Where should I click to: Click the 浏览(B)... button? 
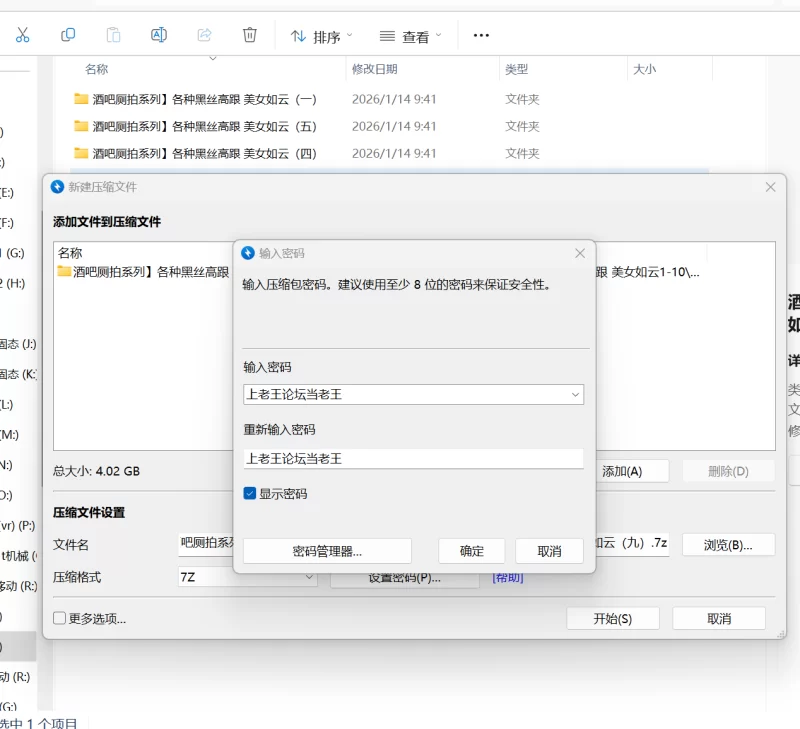[728, 545]
